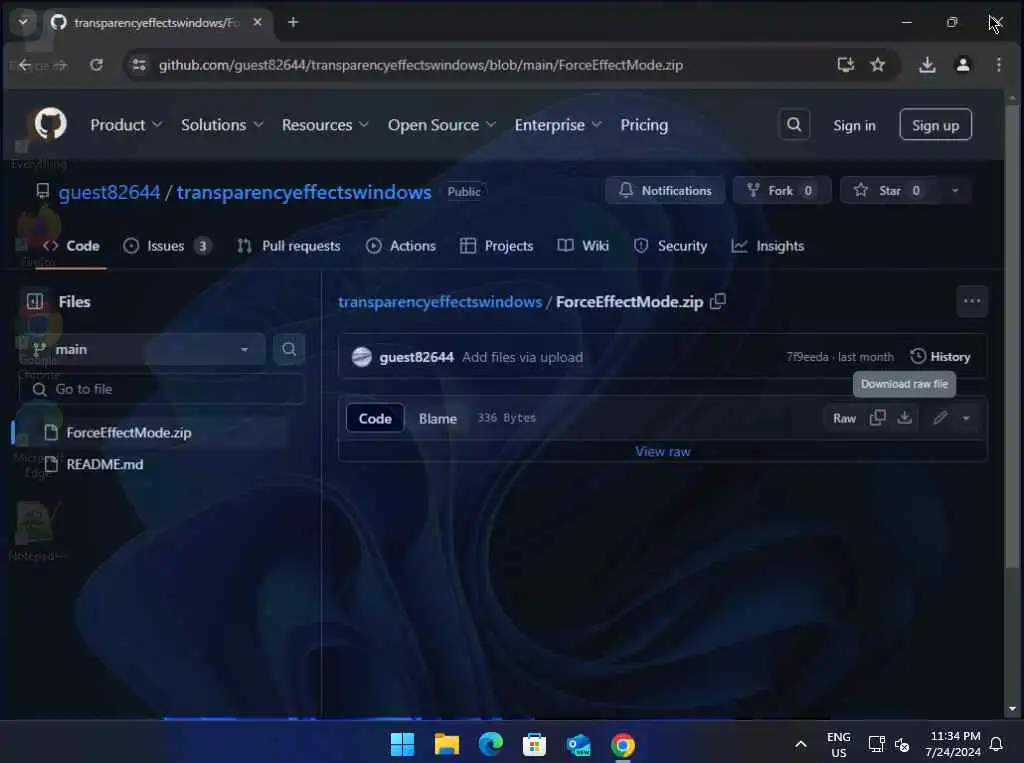Screen dimensions: 1024x763
Task: Open File Explorer from taskbar
Action: [447, 745]
